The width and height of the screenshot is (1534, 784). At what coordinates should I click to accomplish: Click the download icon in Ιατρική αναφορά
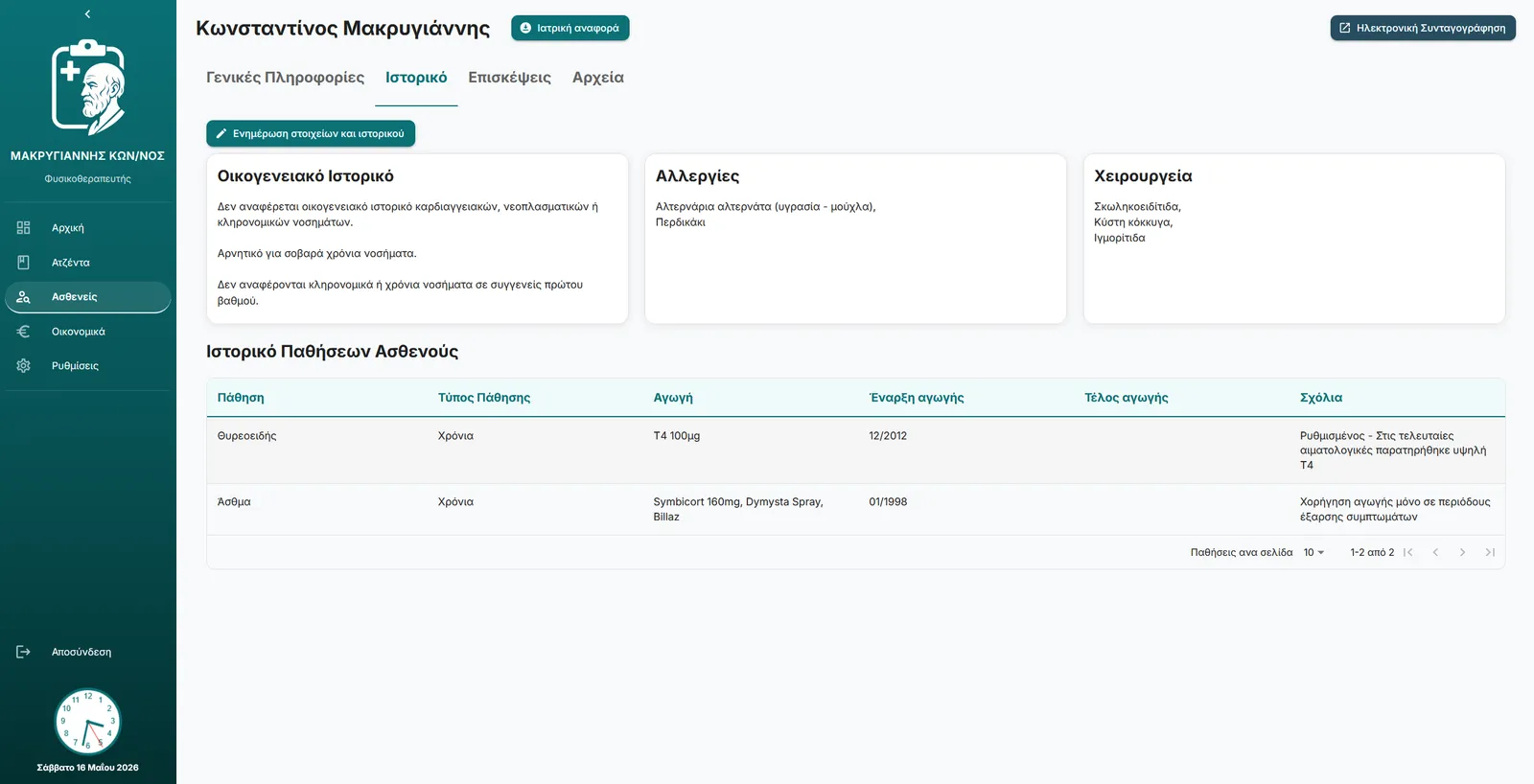525,29
